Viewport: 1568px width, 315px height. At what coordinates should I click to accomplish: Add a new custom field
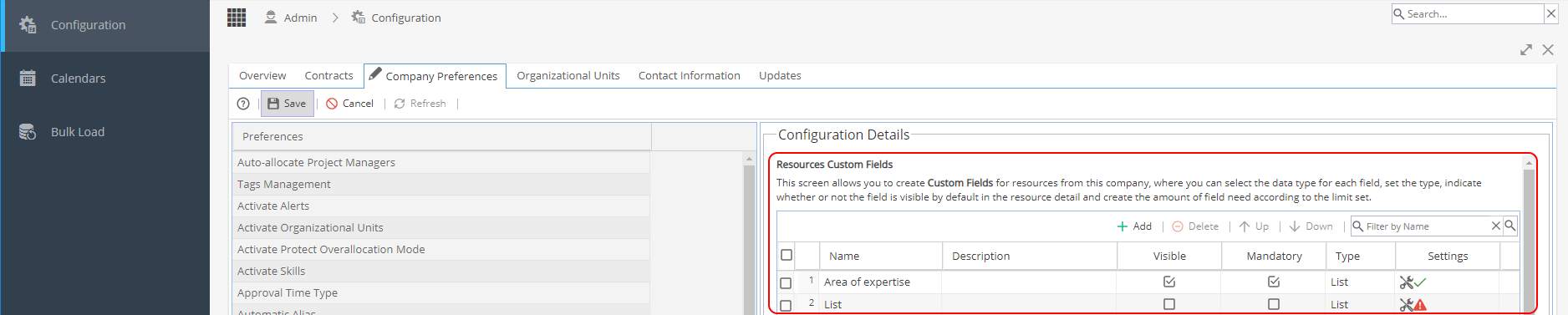[x=1134, y=226]
